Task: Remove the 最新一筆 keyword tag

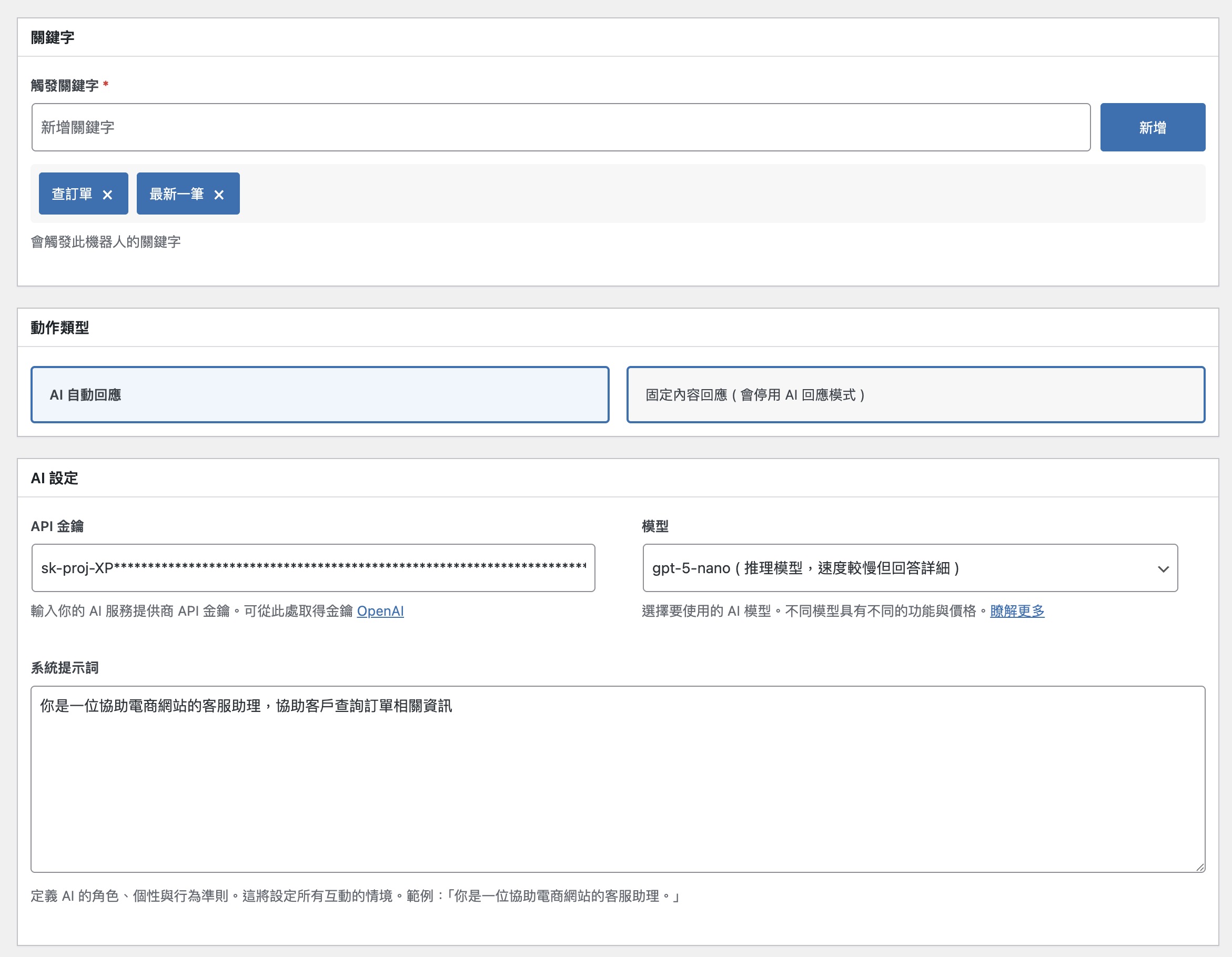Action: [219, 195]
